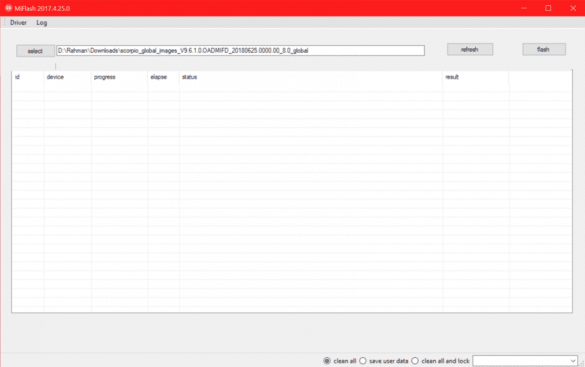Select the save user data option

tap(363, 361)
